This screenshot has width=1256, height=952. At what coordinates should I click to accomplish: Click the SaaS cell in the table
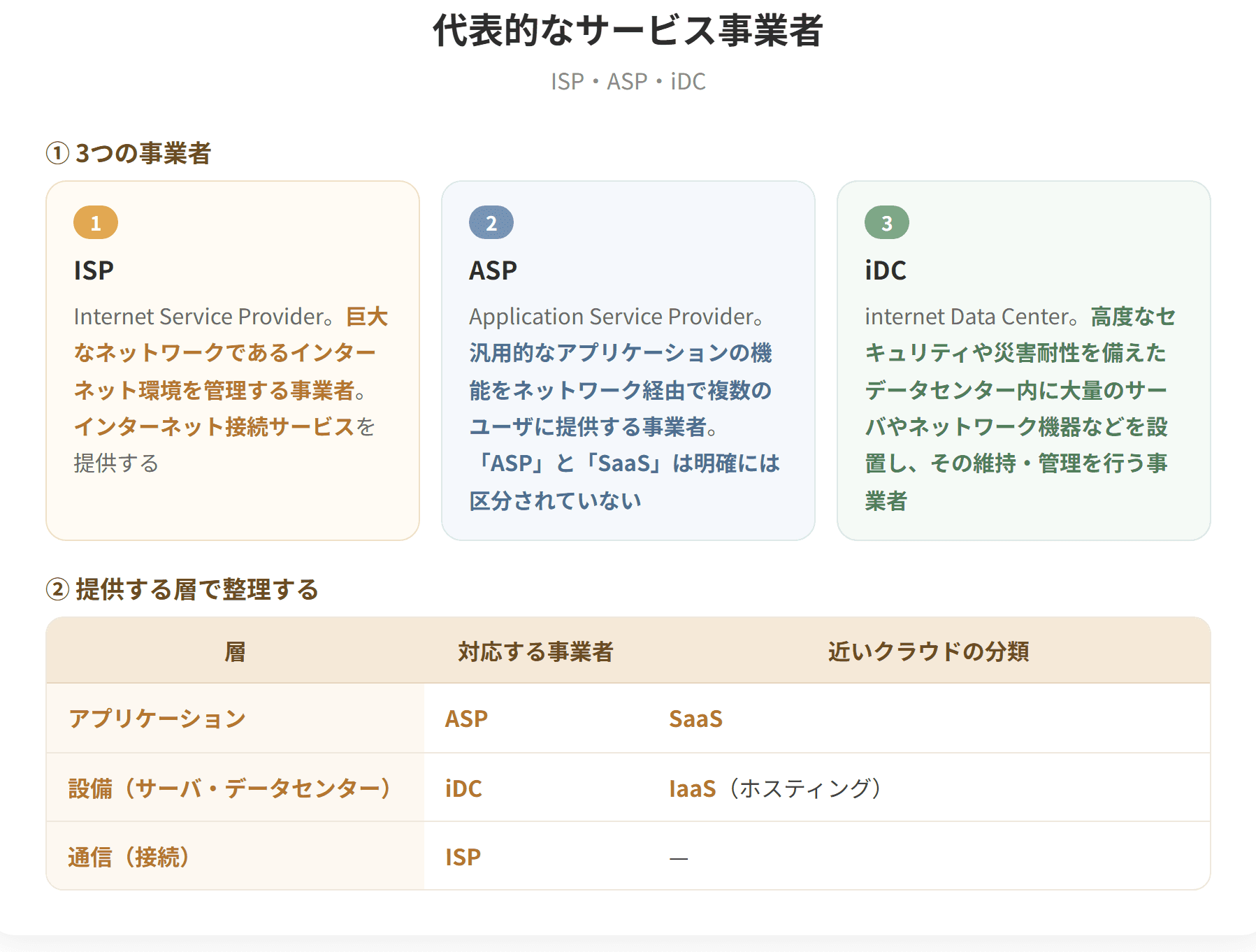click(x=695, y=719)
